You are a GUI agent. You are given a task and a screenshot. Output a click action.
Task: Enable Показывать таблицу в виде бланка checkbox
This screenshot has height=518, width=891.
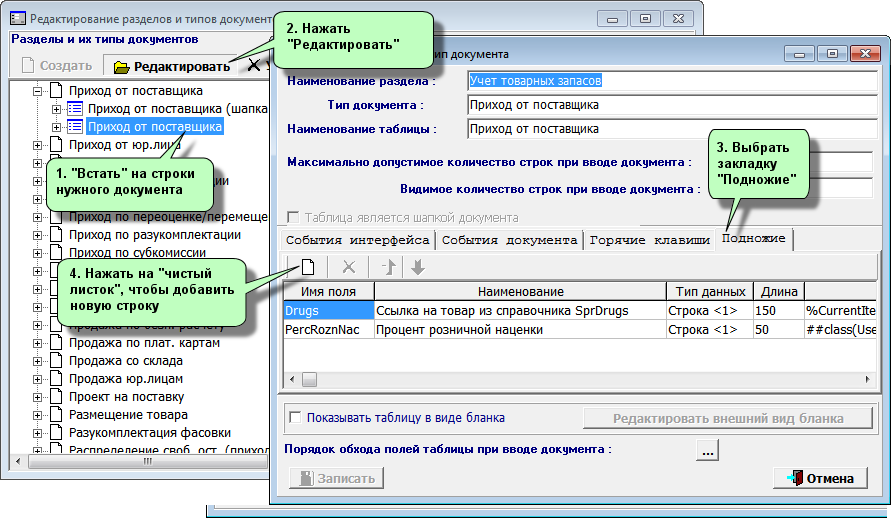295,417
